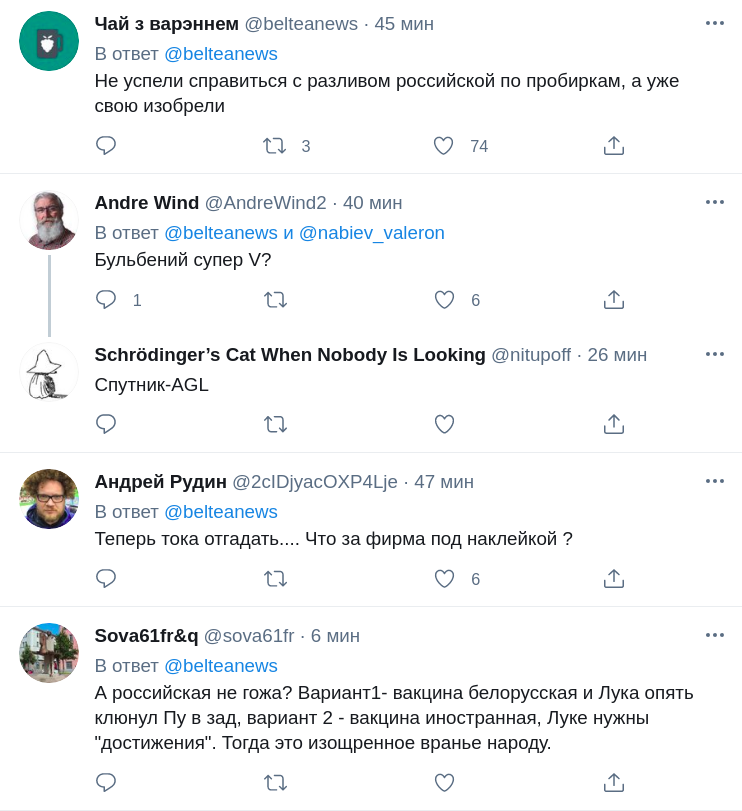This screenshot has height=811, width=742.
Task: Like the Спутник-AGL tweet
Action: pos(444,424)
